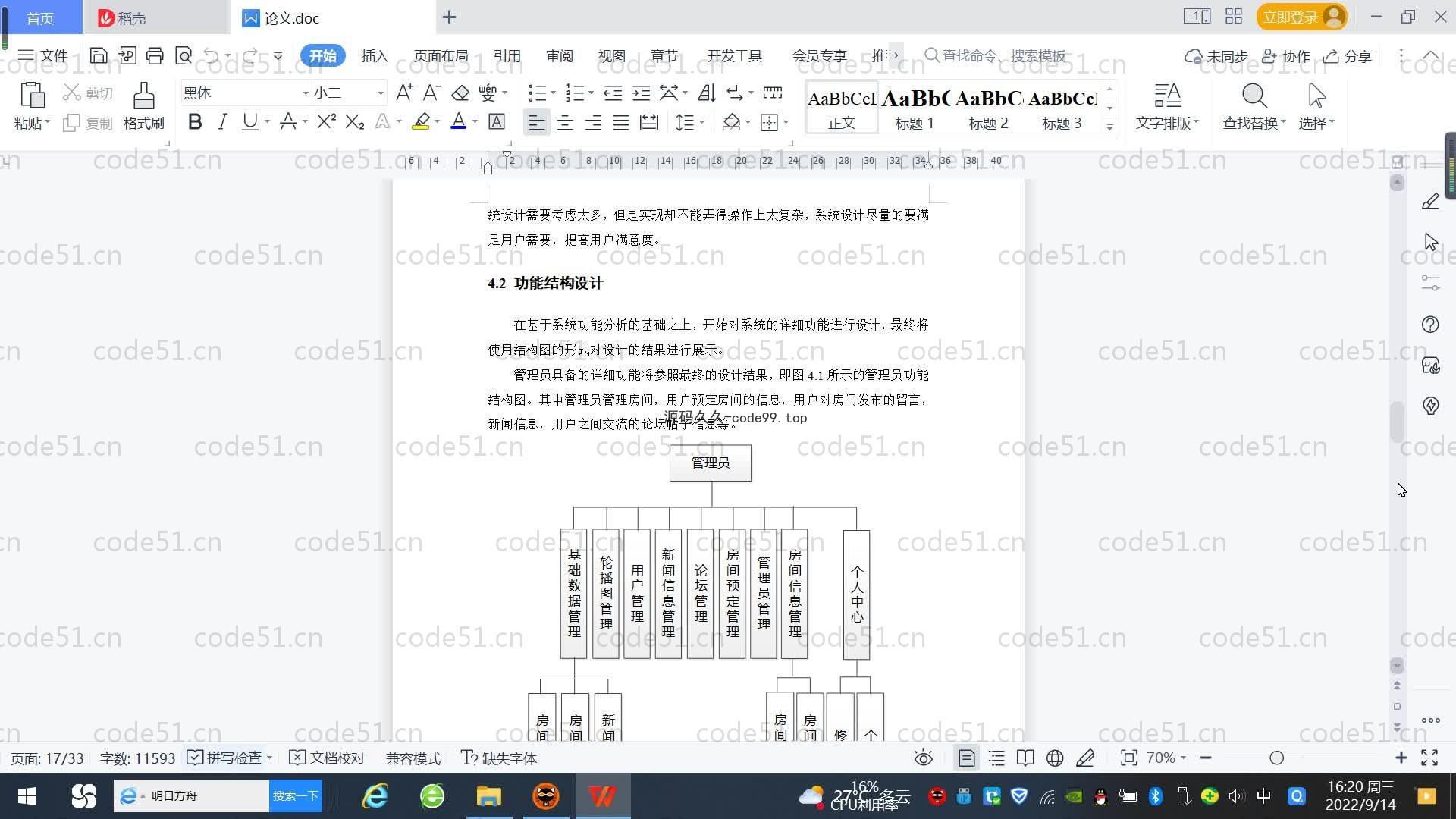
Task: Open the 视图 View tab
Action: [x=611, y=56]
